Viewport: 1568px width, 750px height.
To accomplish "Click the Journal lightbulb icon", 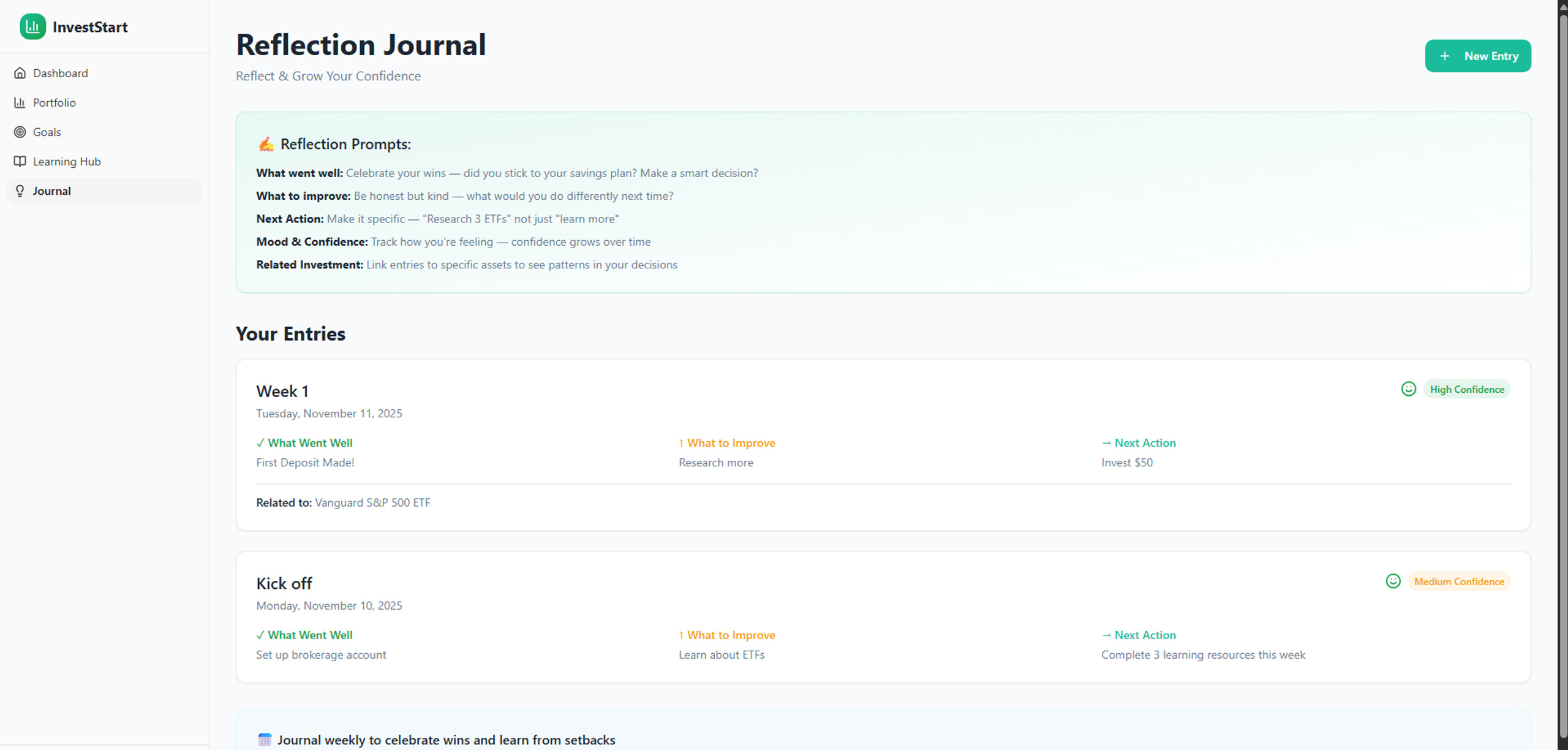I will point(20,191).
